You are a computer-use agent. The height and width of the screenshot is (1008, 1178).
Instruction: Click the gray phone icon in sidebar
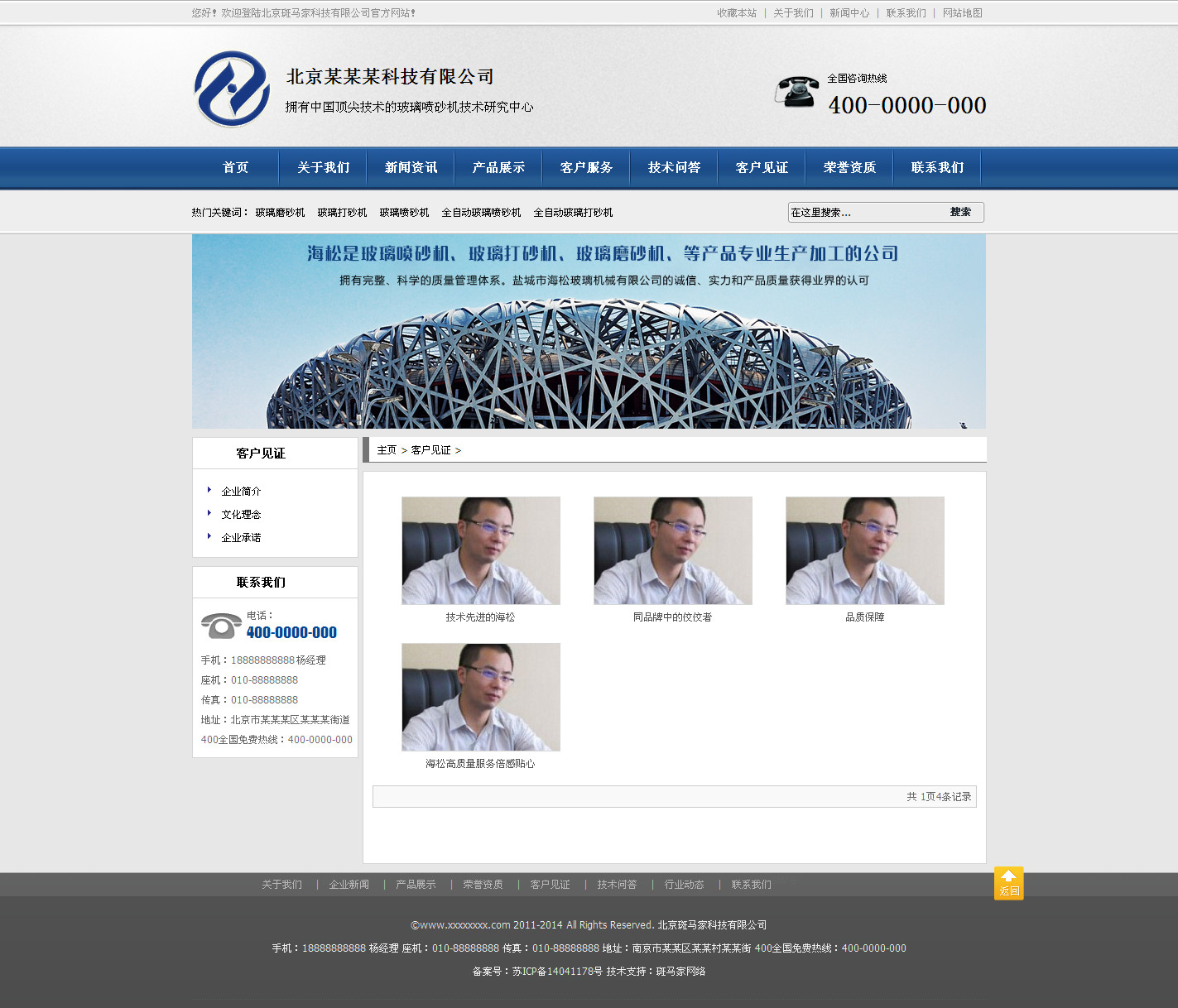221,626
